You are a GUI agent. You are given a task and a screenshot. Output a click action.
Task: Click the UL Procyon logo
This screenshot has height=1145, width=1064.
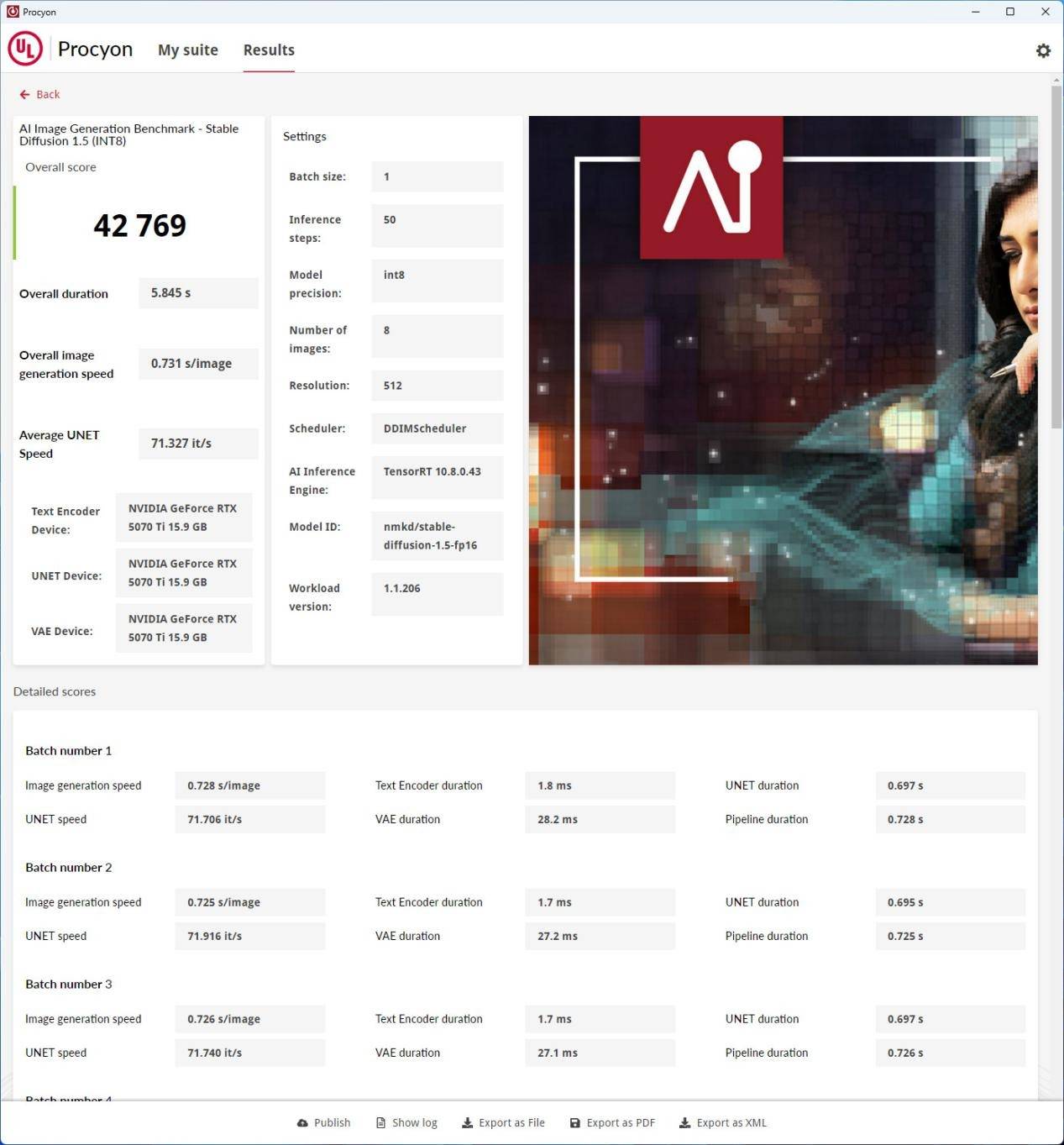(25, 49)
